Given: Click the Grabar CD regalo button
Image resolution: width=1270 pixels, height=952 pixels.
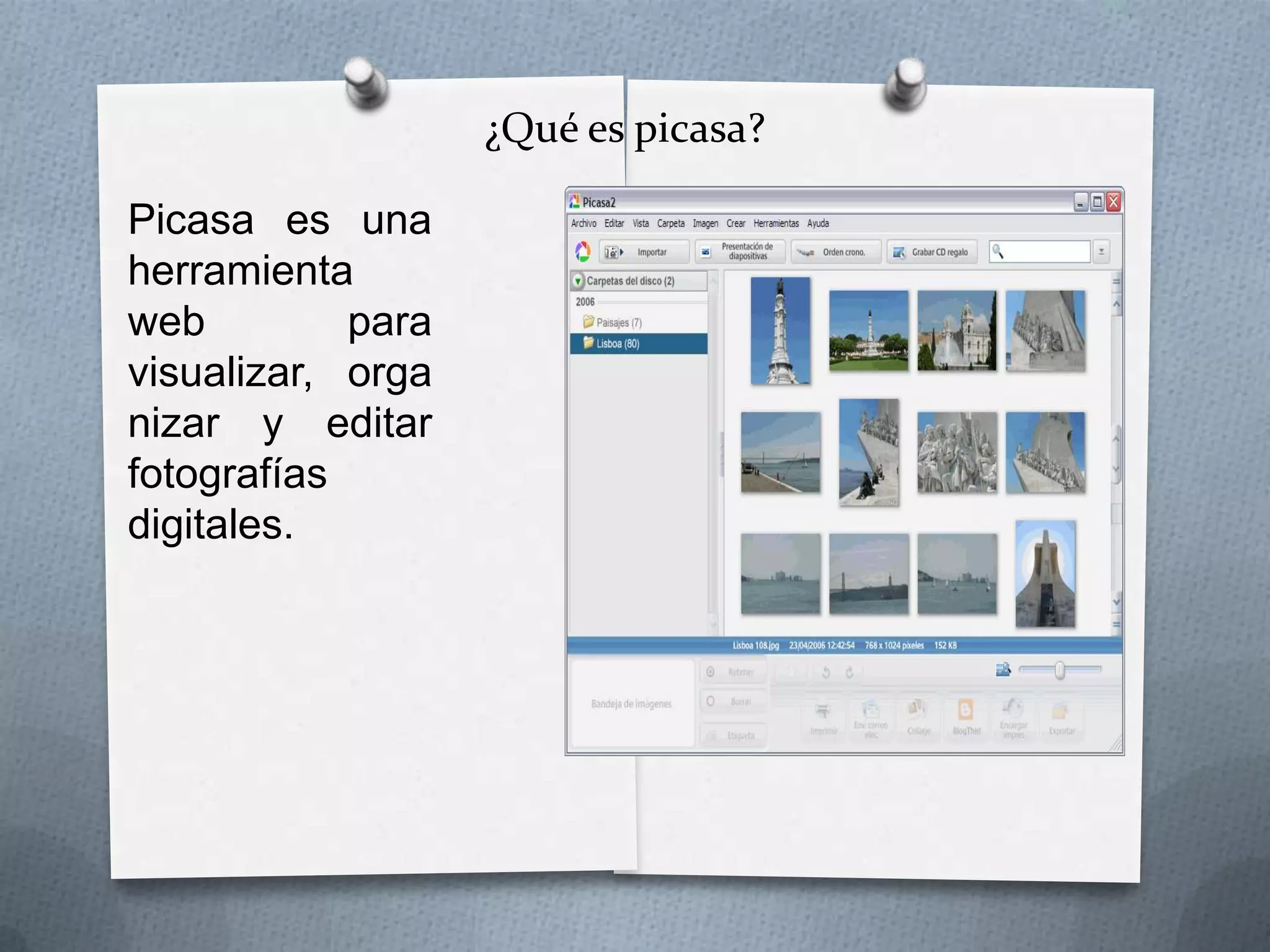Looking at the screenshot, I should coord(931,252).
